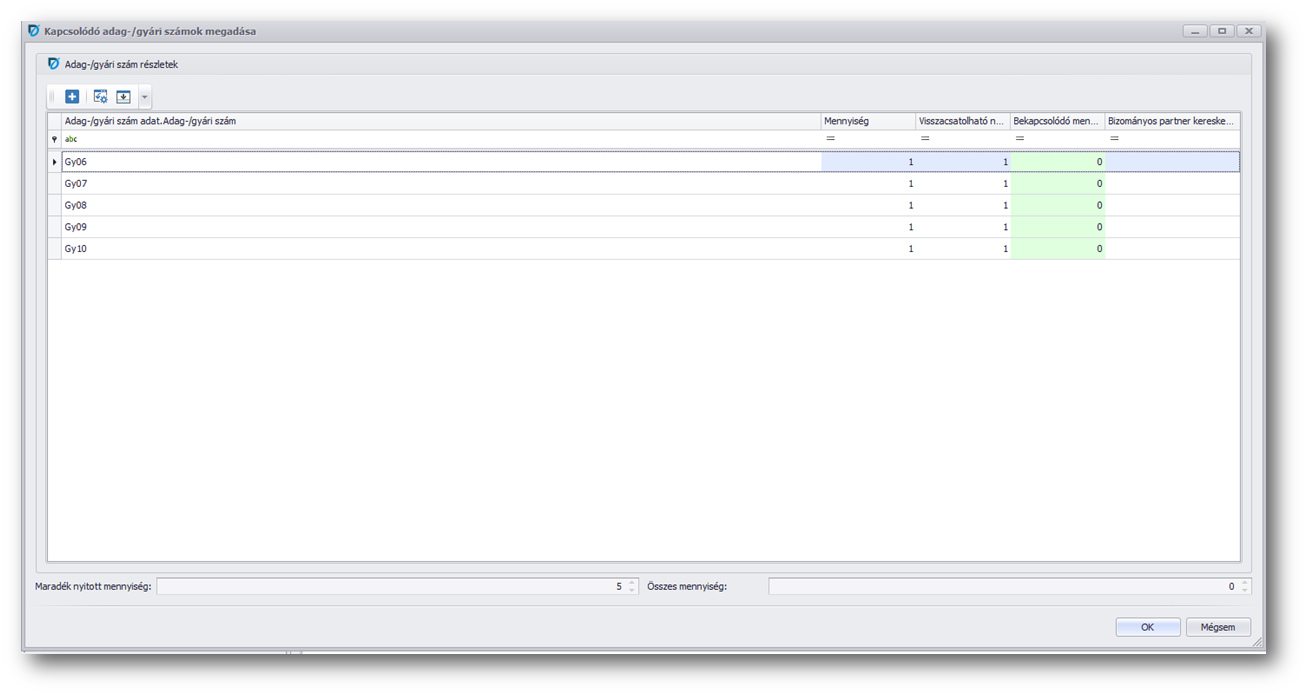The width and height of the screenshot is (1308, 696).
Task: Click the export download arrow toolbar icon
Action: click(123, 97)
